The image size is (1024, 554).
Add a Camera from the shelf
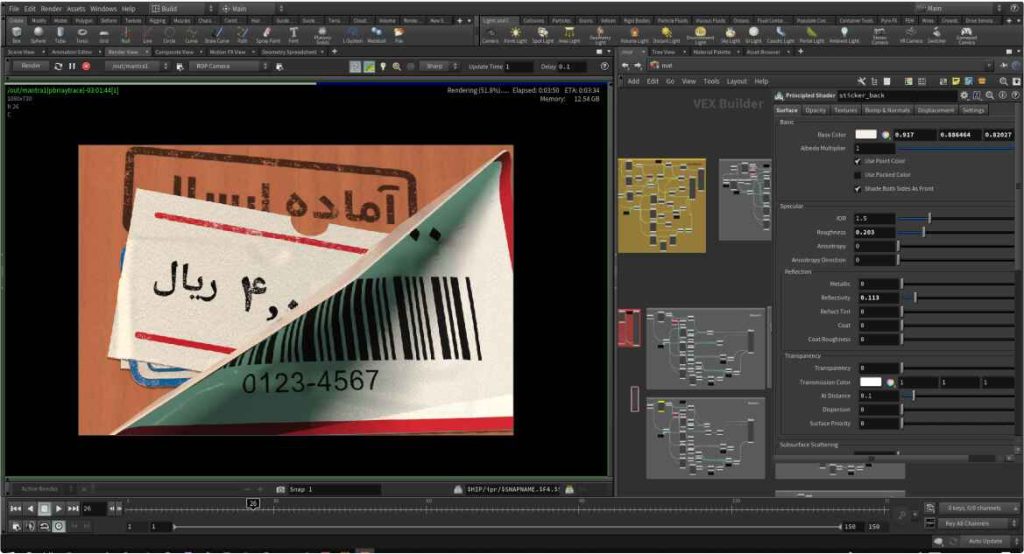click(x=490, y=35)
